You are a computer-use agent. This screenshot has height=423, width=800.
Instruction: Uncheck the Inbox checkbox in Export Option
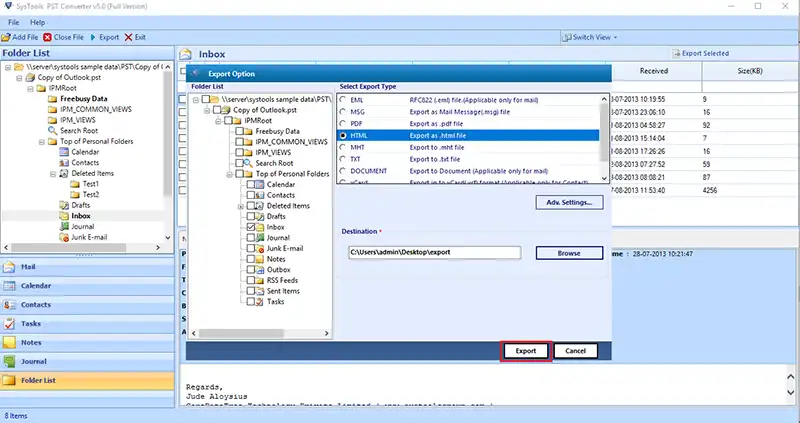[x=251, y=227]
